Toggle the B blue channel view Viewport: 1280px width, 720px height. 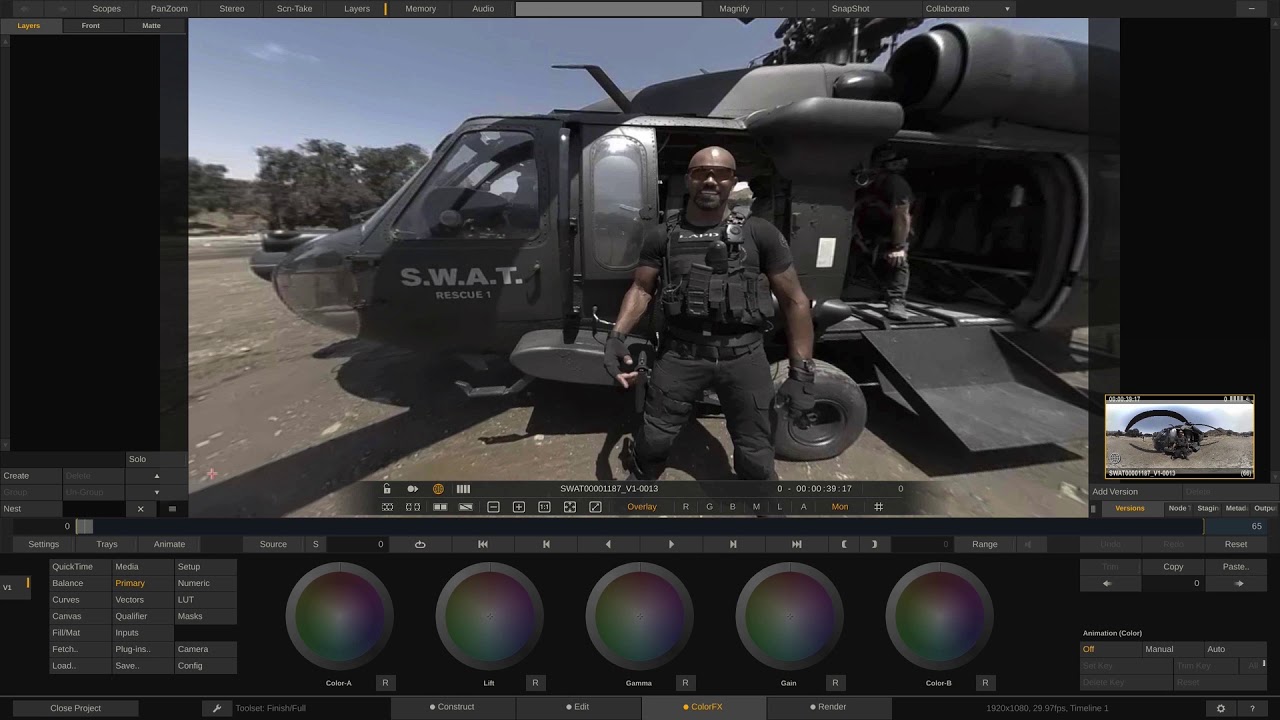coord(732,507)
